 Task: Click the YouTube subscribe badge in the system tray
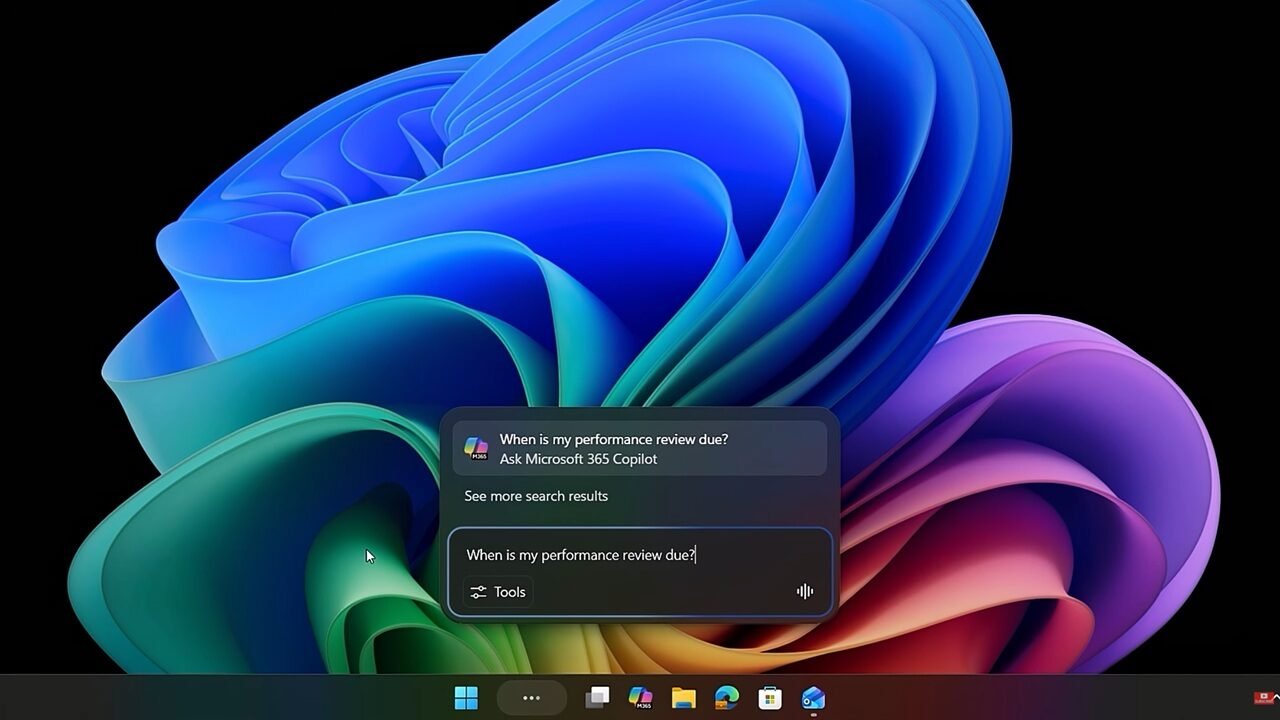1263,698
